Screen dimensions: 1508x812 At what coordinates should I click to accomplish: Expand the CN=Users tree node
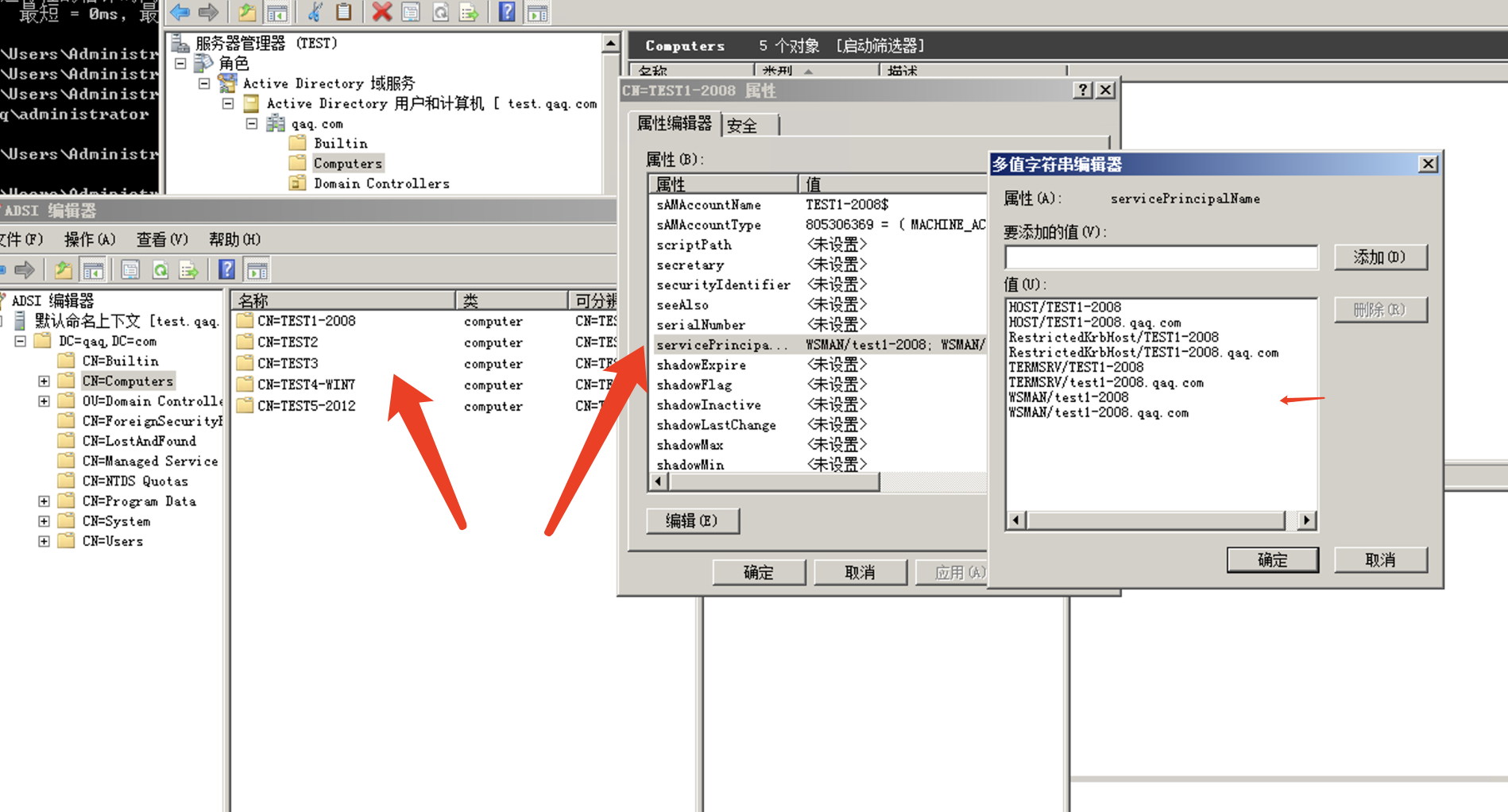[44, 541]
